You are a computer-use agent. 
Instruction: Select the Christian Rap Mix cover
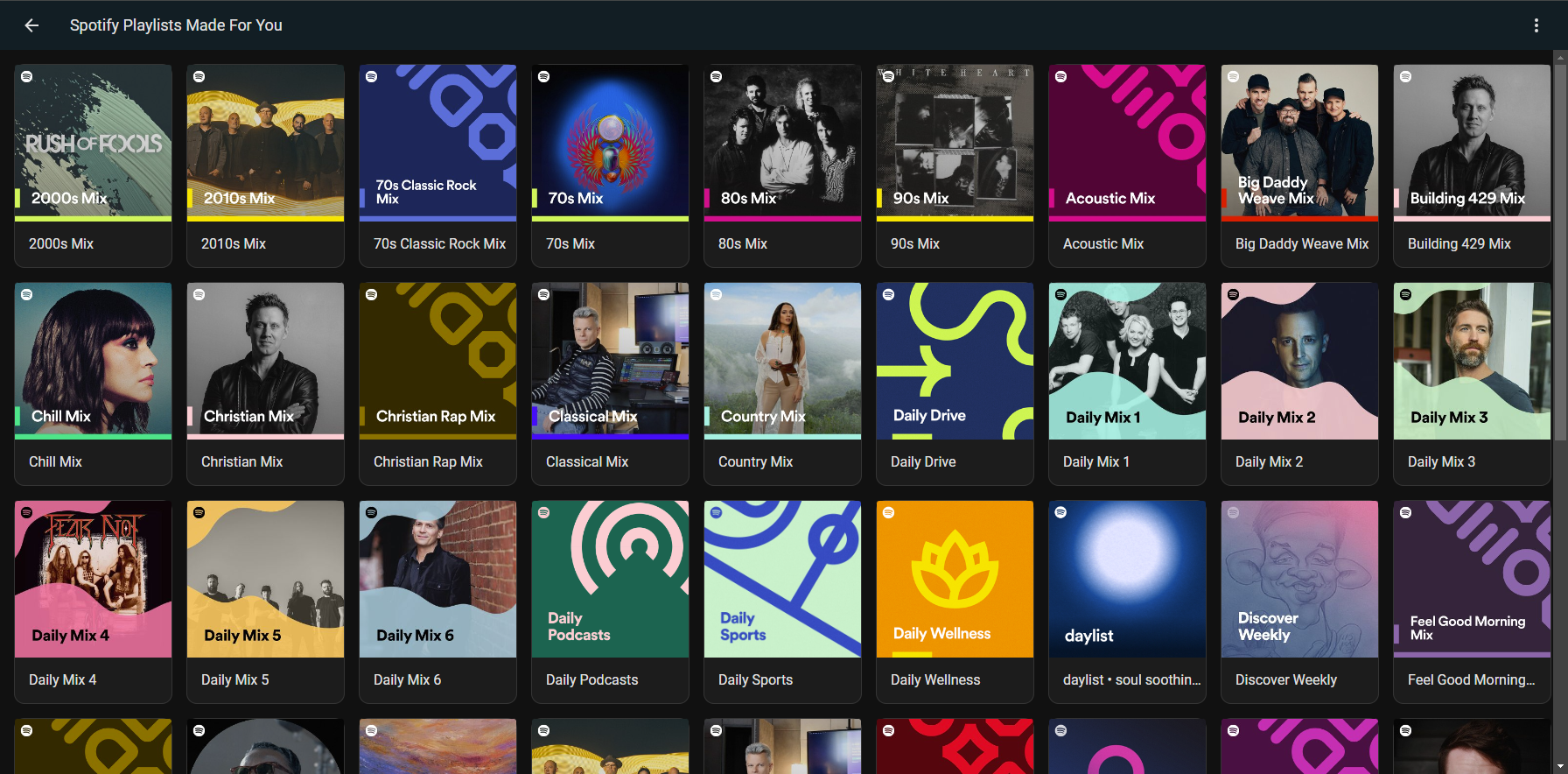(x=438, y=361)
